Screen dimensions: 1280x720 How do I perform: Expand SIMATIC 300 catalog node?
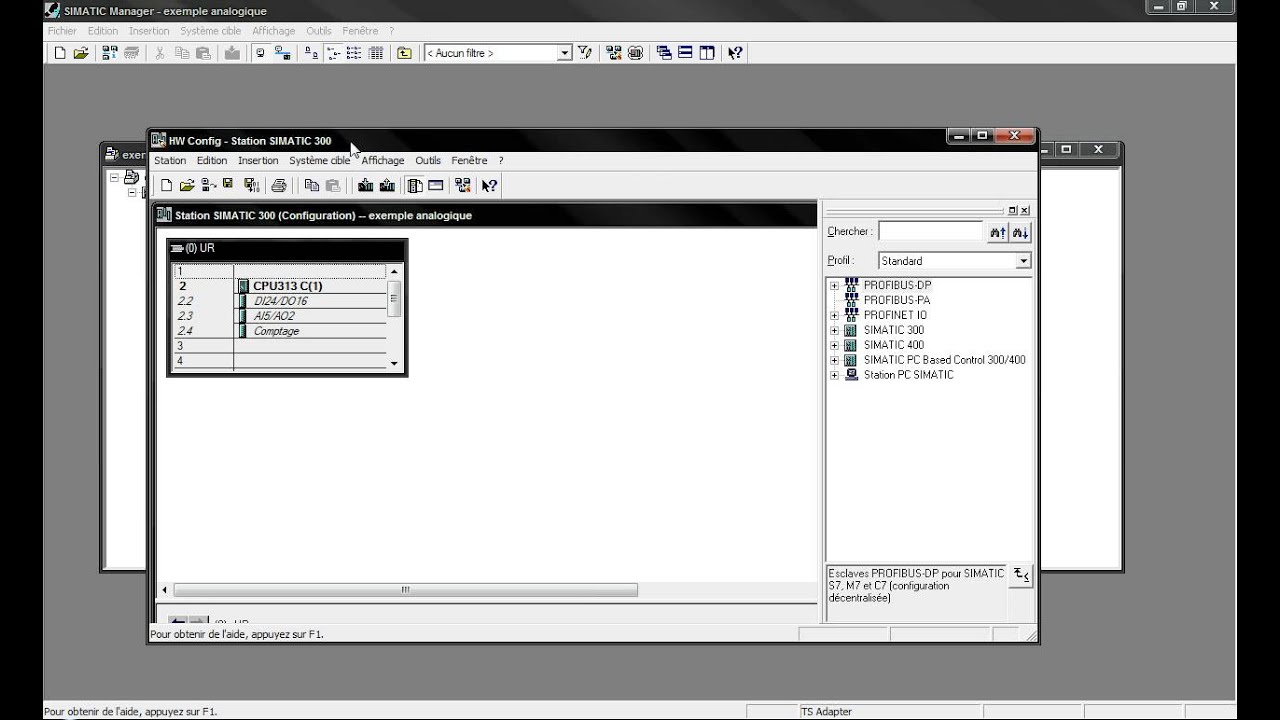click(x=834, y=330)
